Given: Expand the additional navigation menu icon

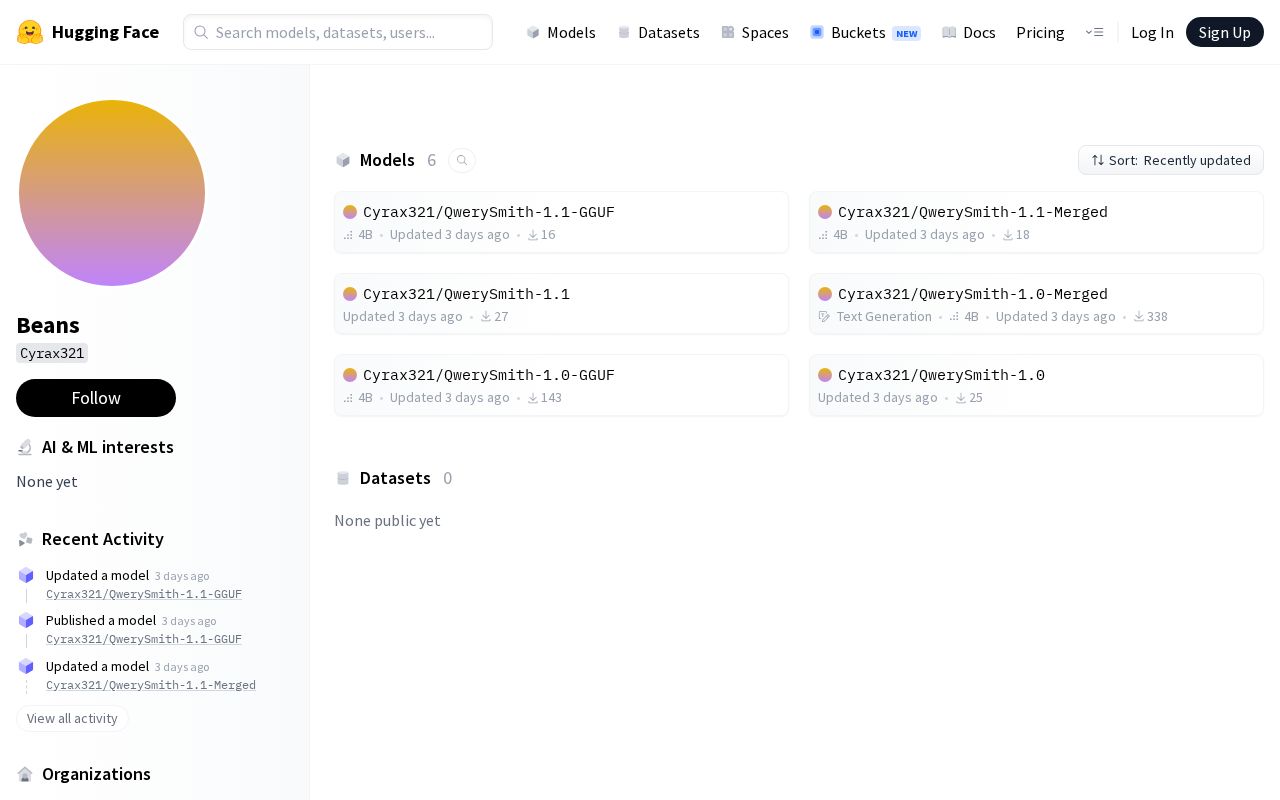Looking at the screenshot, I should 1094,32.
